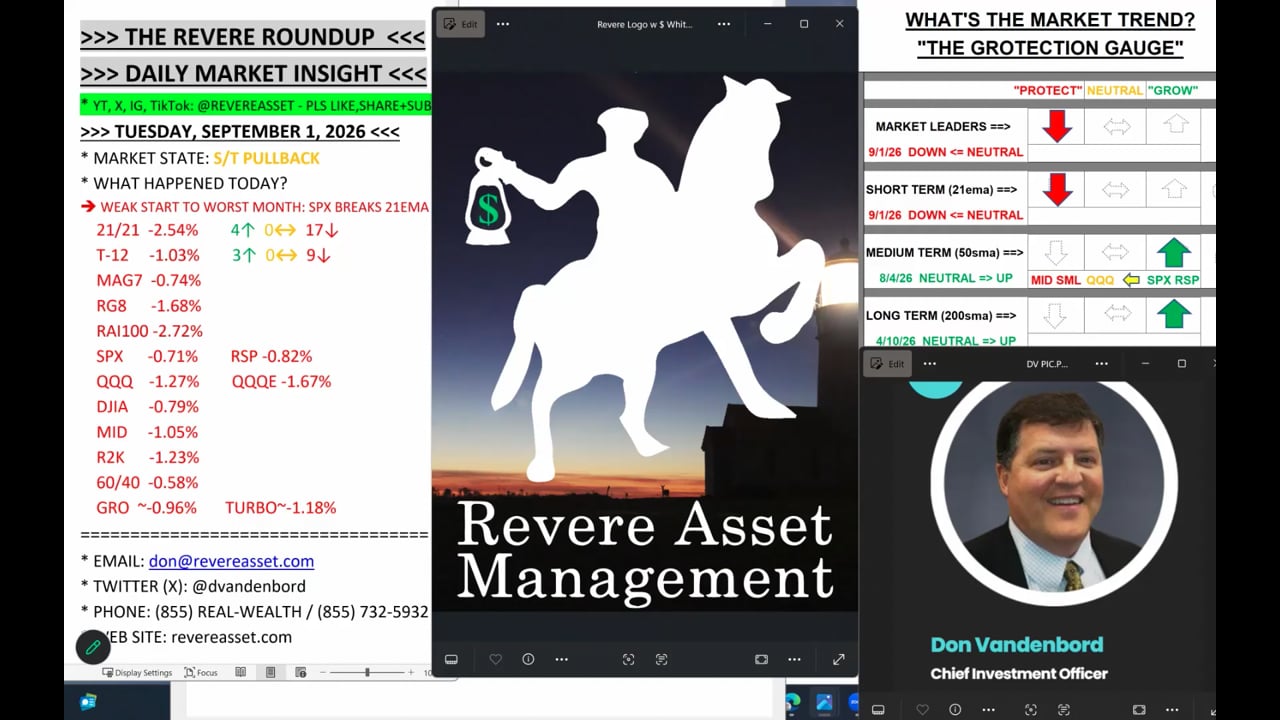Click the "S/T PULLBACK" market state text
Image resolution: width=1280 pixels, height=720 pixels.
[x=266, y=158]
